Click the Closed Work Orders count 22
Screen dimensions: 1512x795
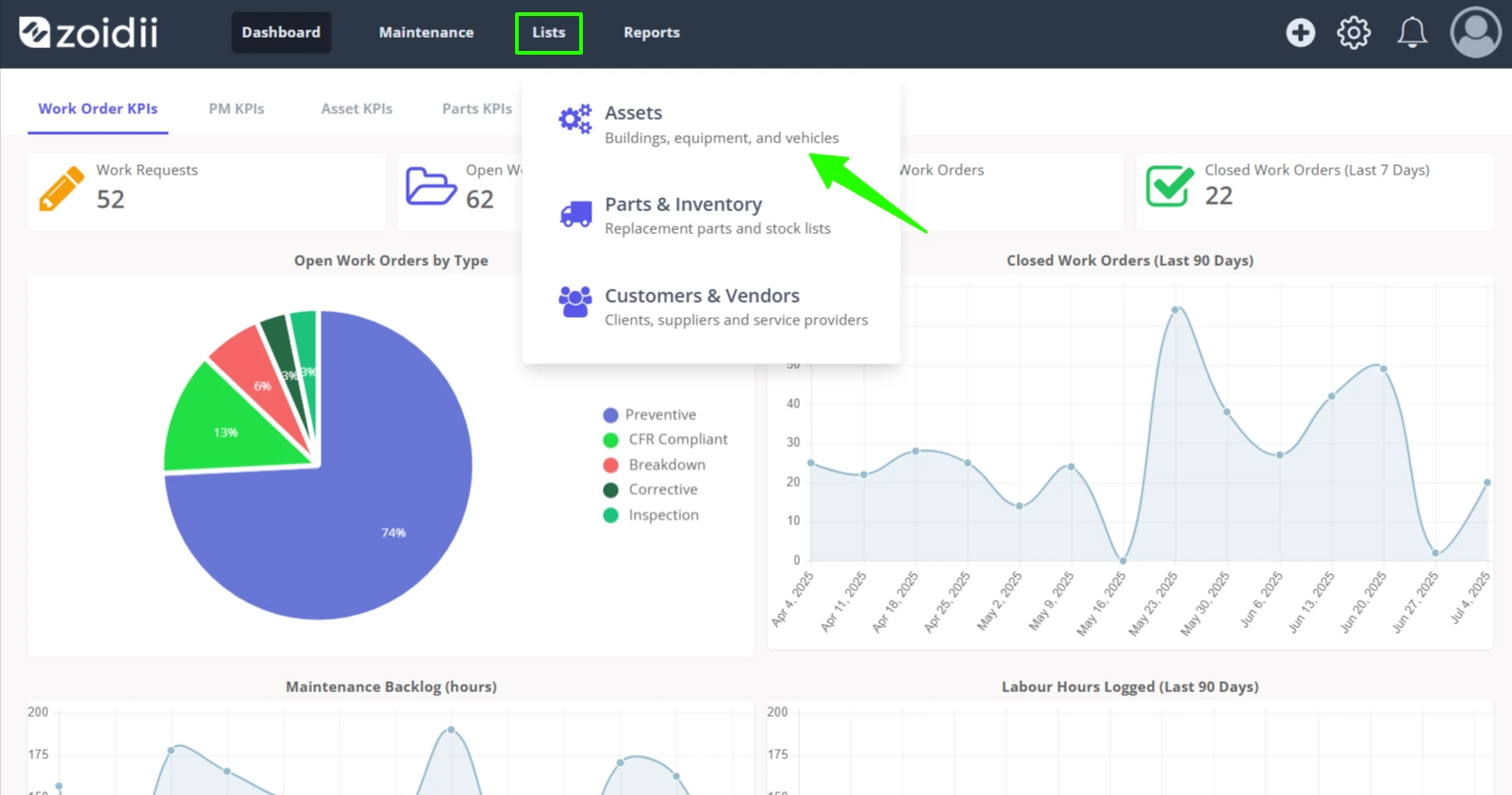[x=1219, y=196]
